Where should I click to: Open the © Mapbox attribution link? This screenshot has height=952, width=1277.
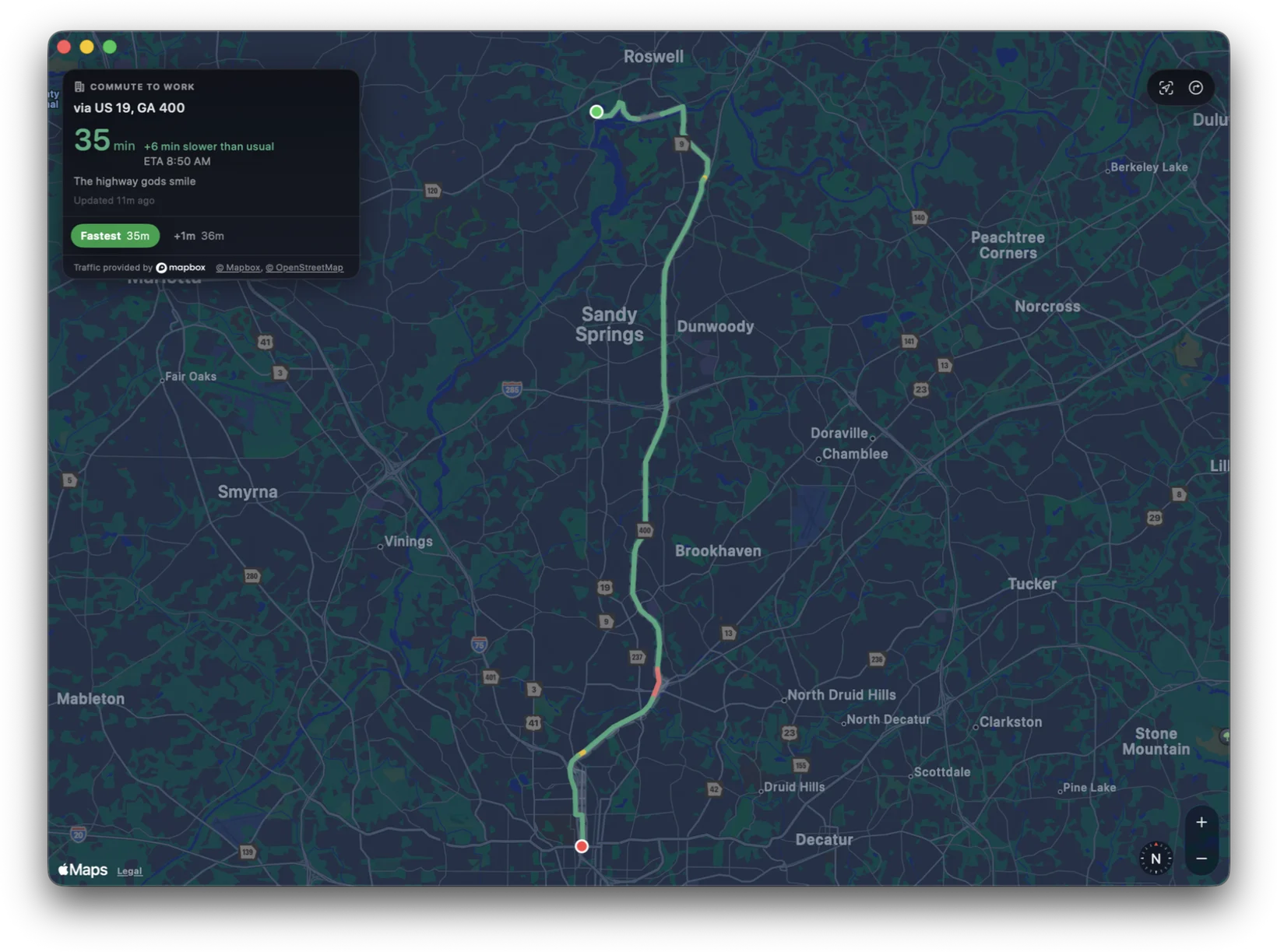(237, 268)
